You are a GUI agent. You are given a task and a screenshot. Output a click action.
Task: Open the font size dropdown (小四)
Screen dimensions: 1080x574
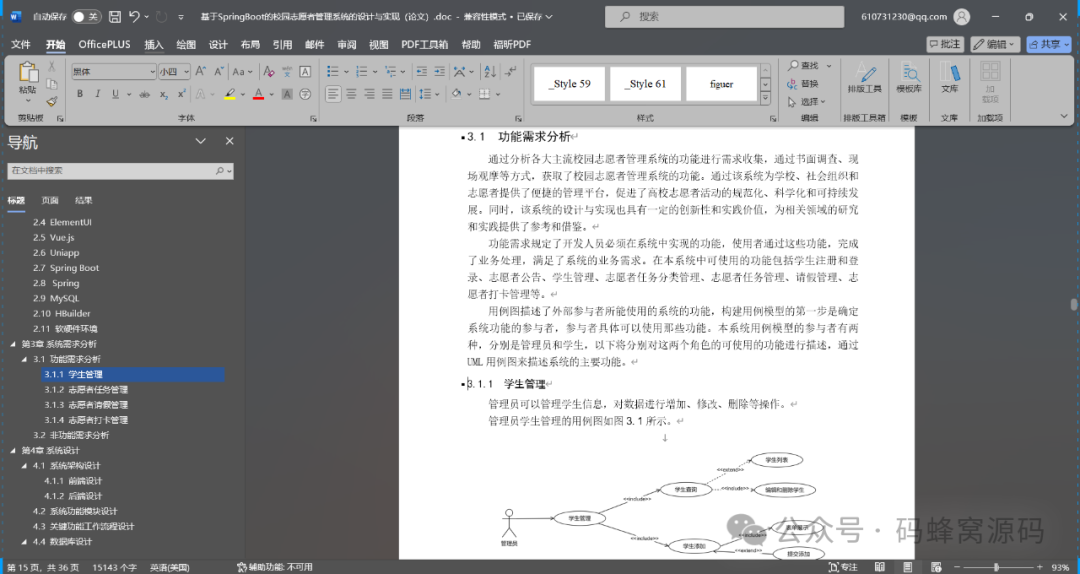(186, 71)
